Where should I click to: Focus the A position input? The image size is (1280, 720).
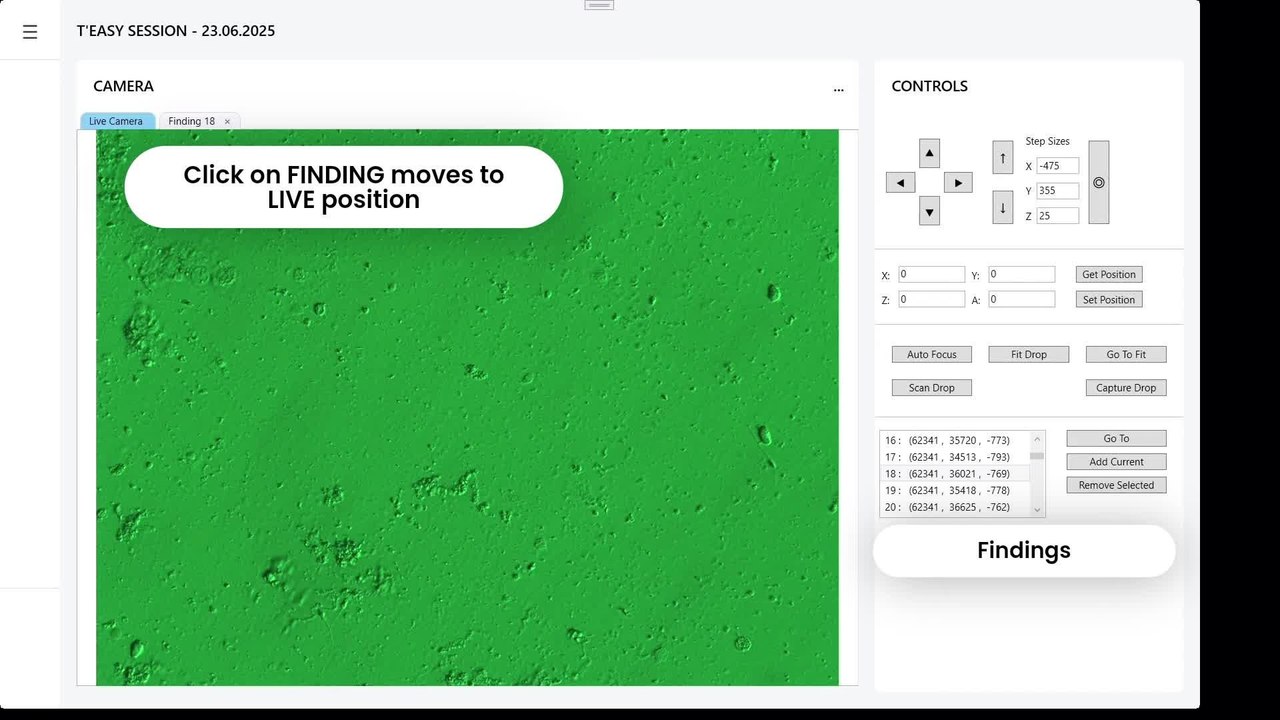pyautogui.click(x=1021, y=299)
